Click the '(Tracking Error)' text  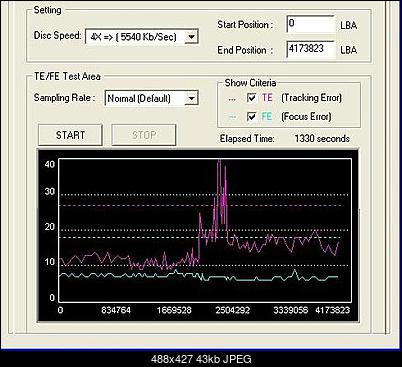[311, 98]
